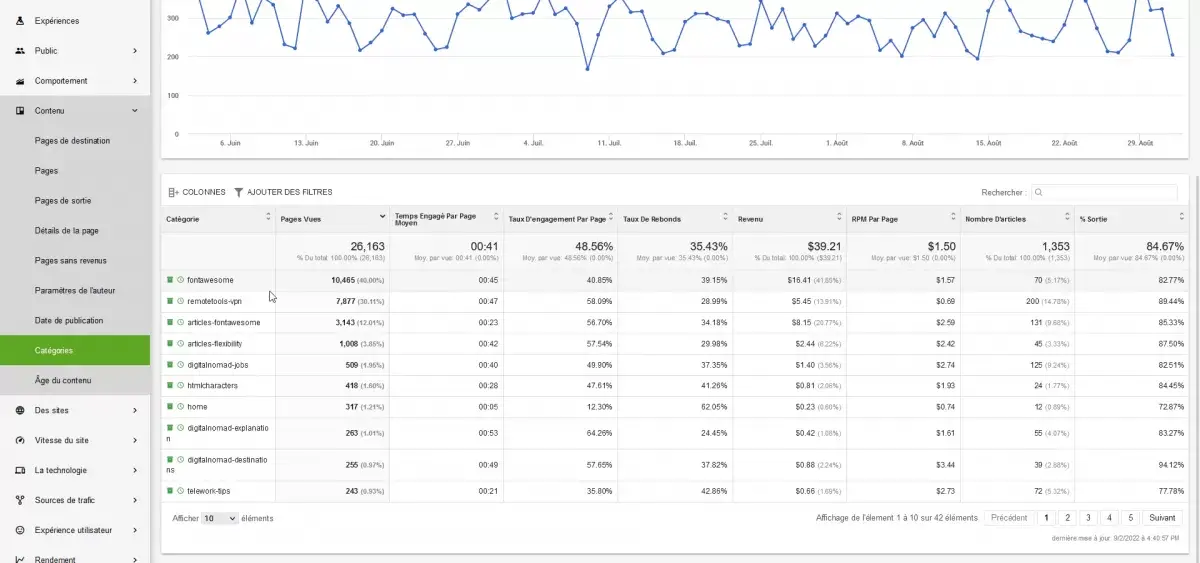
Task: Click the Expériences flask icon in sidebar
Action: tap(20, 21)
